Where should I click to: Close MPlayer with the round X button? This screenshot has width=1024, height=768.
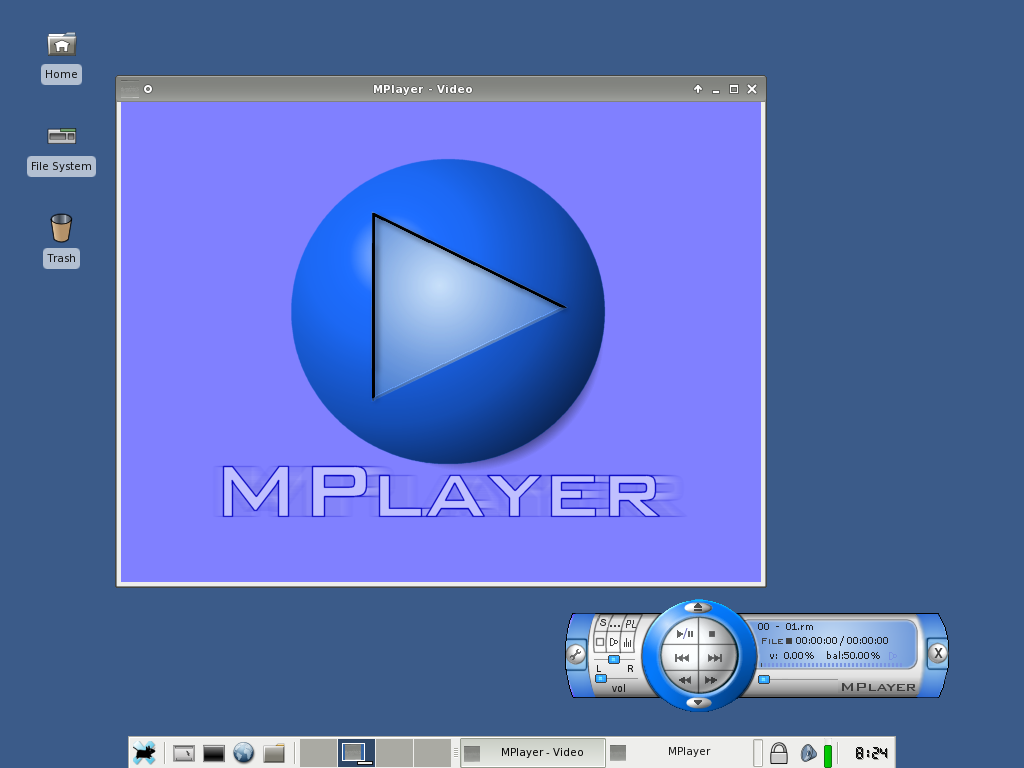(938, 653)
